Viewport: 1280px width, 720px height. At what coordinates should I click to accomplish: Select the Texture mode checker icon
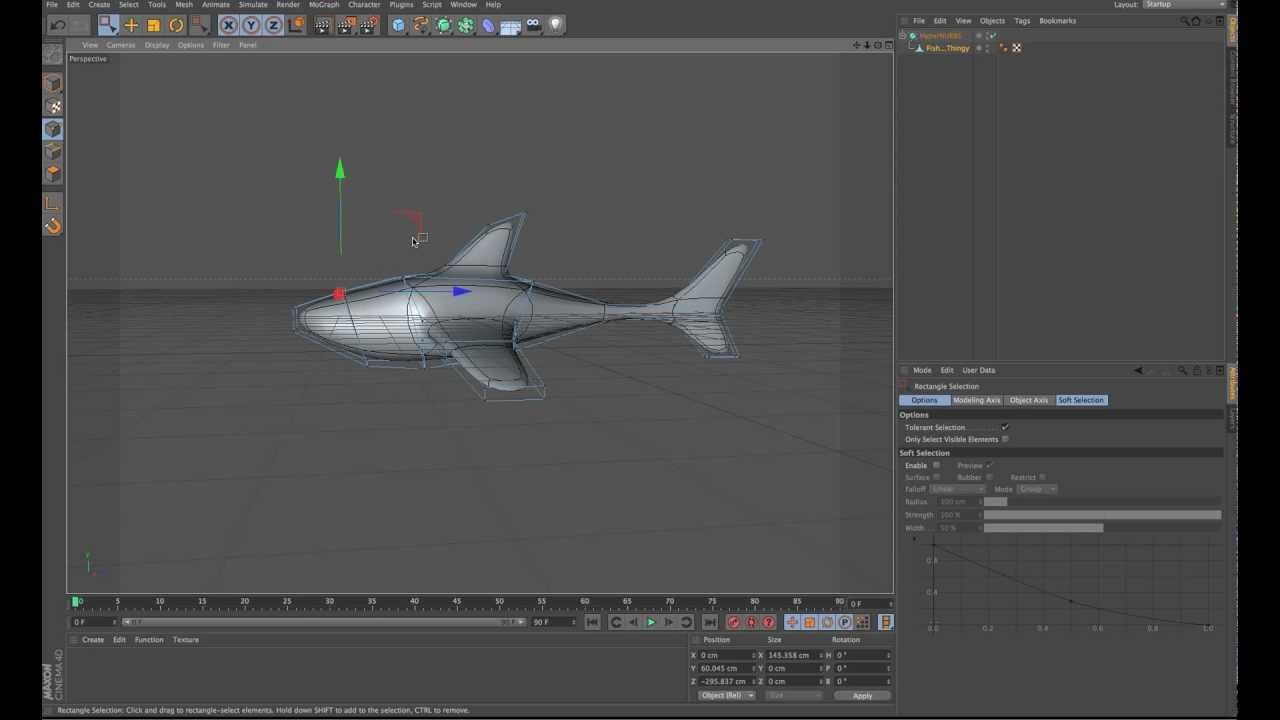[x=53, y=107]
